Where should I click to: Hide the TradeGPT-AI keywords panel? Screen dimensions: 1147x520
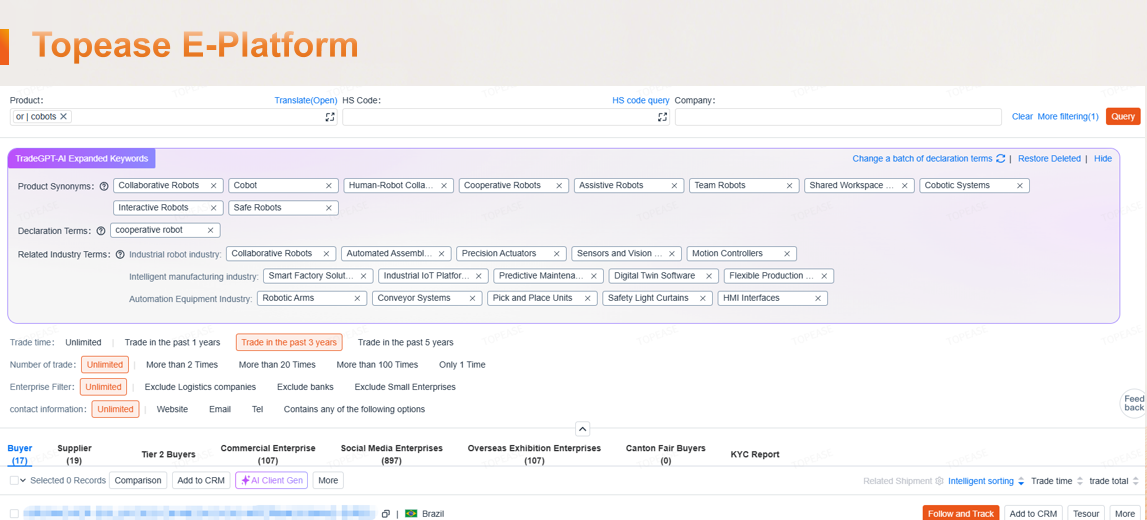[1103, 159]
